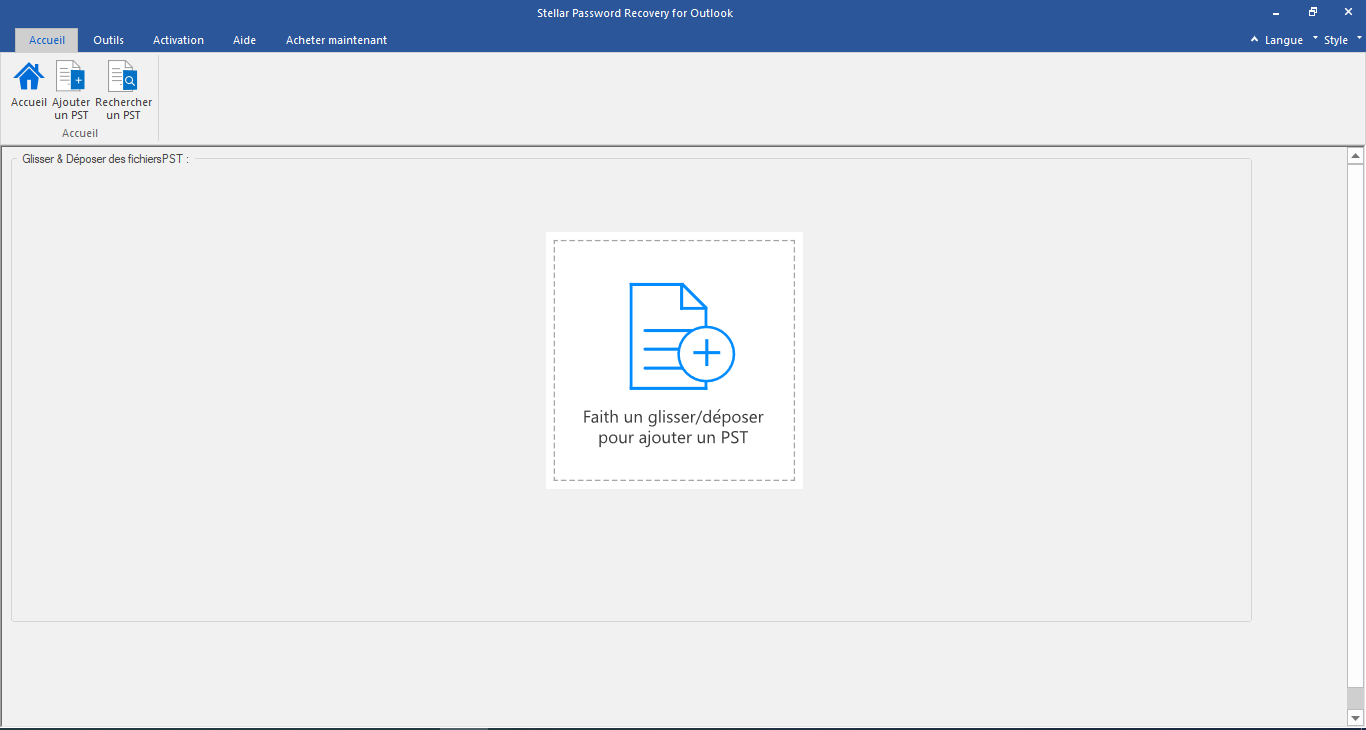Open the Outils tab
Image resolution: width=1366 pixels, height=730 pixels.
108,40
